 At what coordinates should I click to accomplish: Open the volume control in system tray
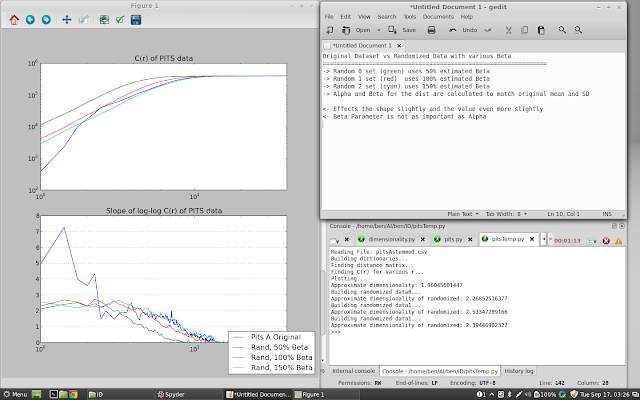click(x=529, y=394)
